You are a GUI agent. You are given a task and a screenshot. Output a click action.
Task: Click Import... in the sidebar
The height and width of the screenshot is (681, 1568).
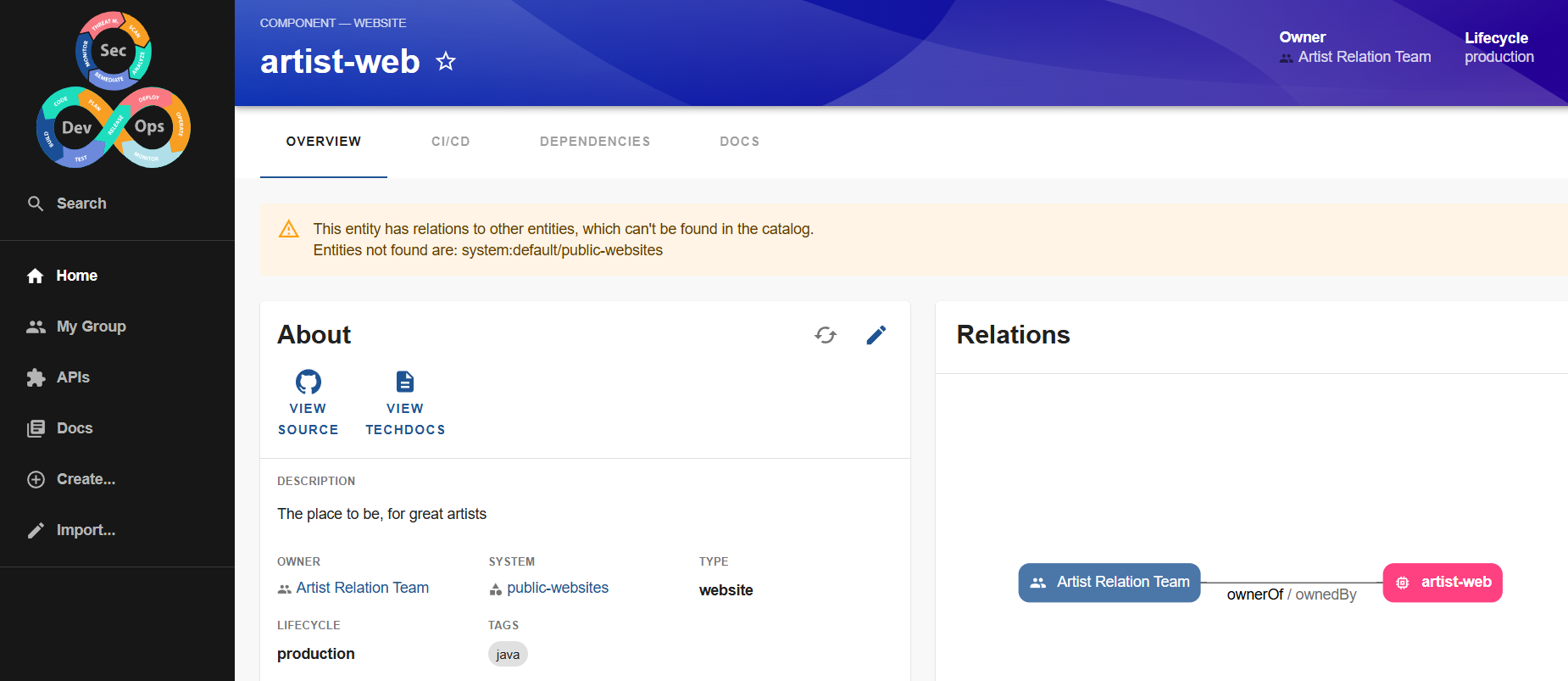(86, 530)
